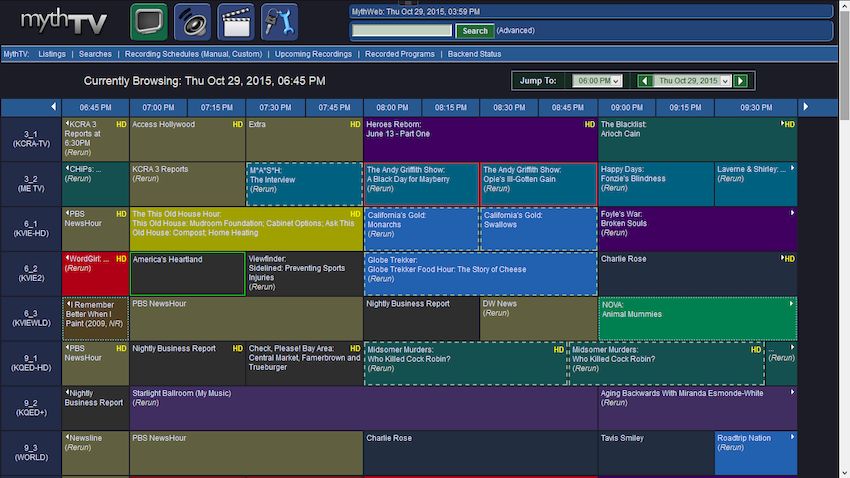Select the 08:00 PM time header

click(392, 107)
